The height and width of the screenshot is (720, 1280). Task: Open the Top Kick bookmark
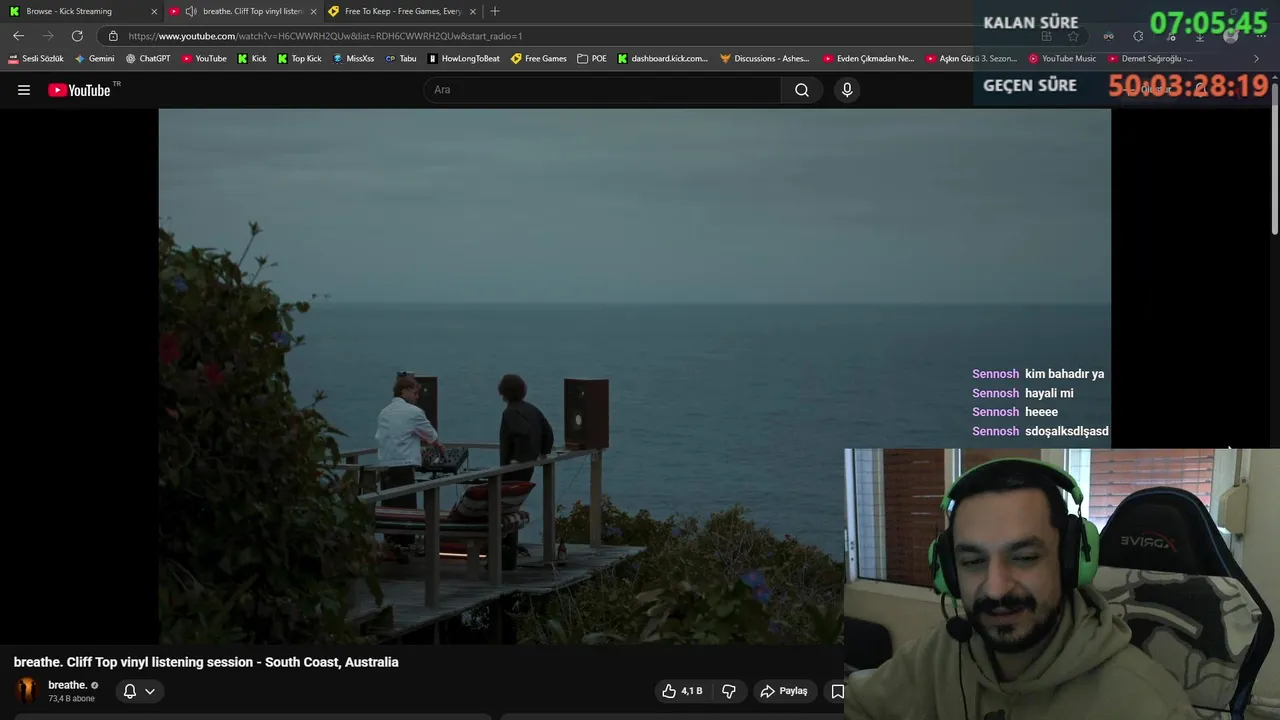[299, 59]
